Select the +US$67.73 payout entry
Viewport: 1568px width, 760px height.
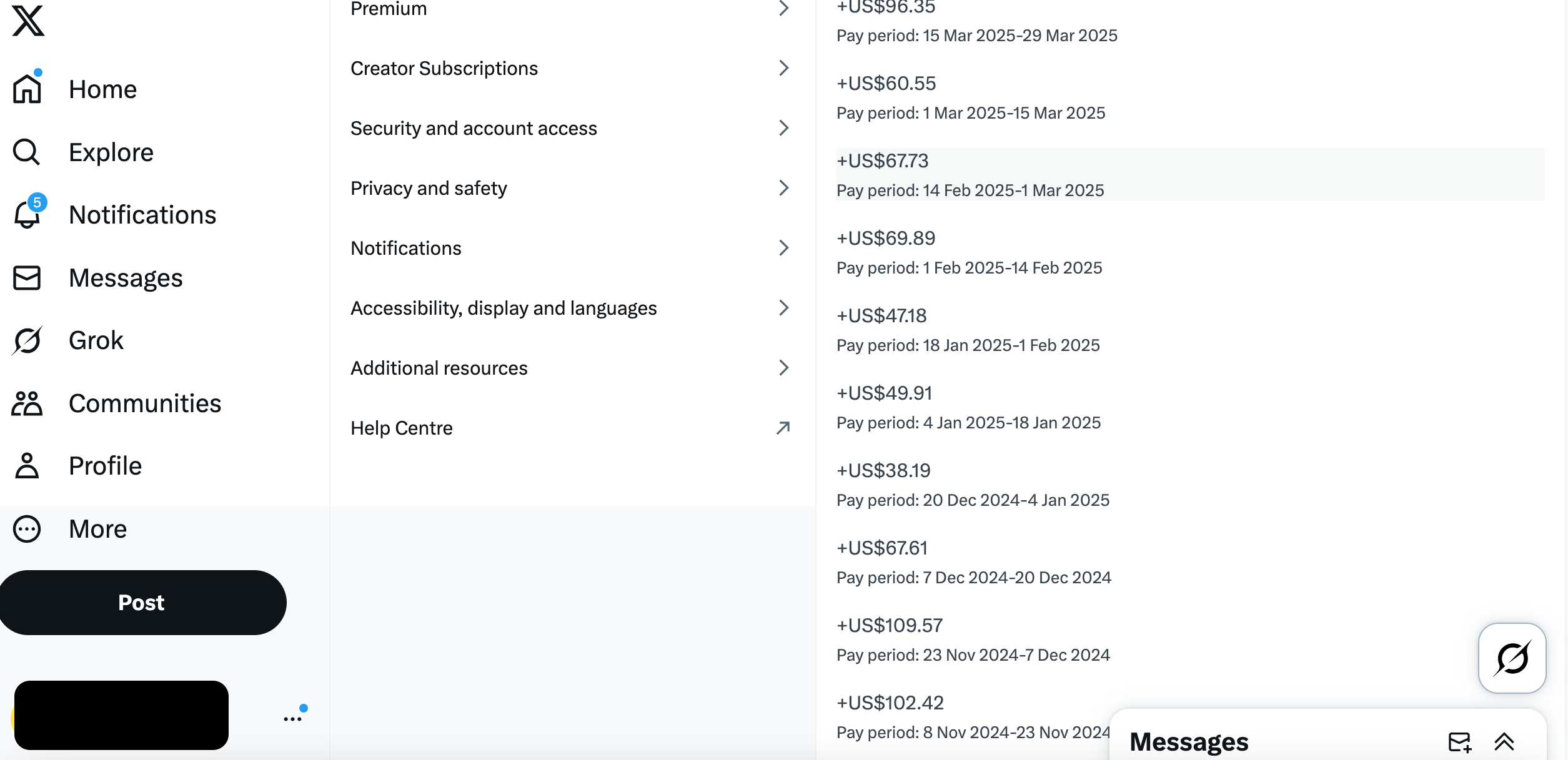click(1190, 175)
